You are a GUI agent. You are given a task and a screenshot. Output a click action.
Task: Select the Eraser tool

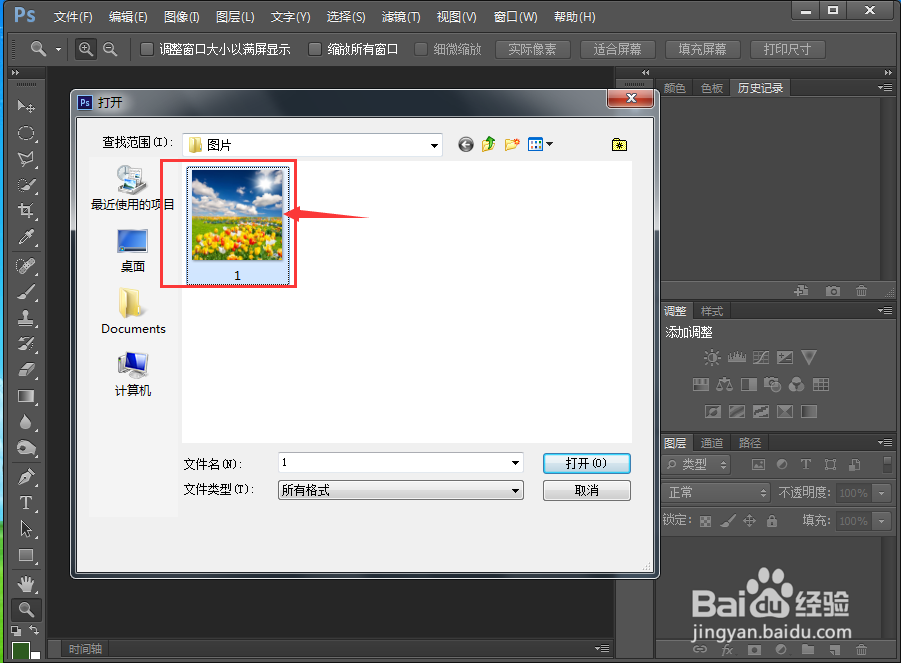point(26,369)
